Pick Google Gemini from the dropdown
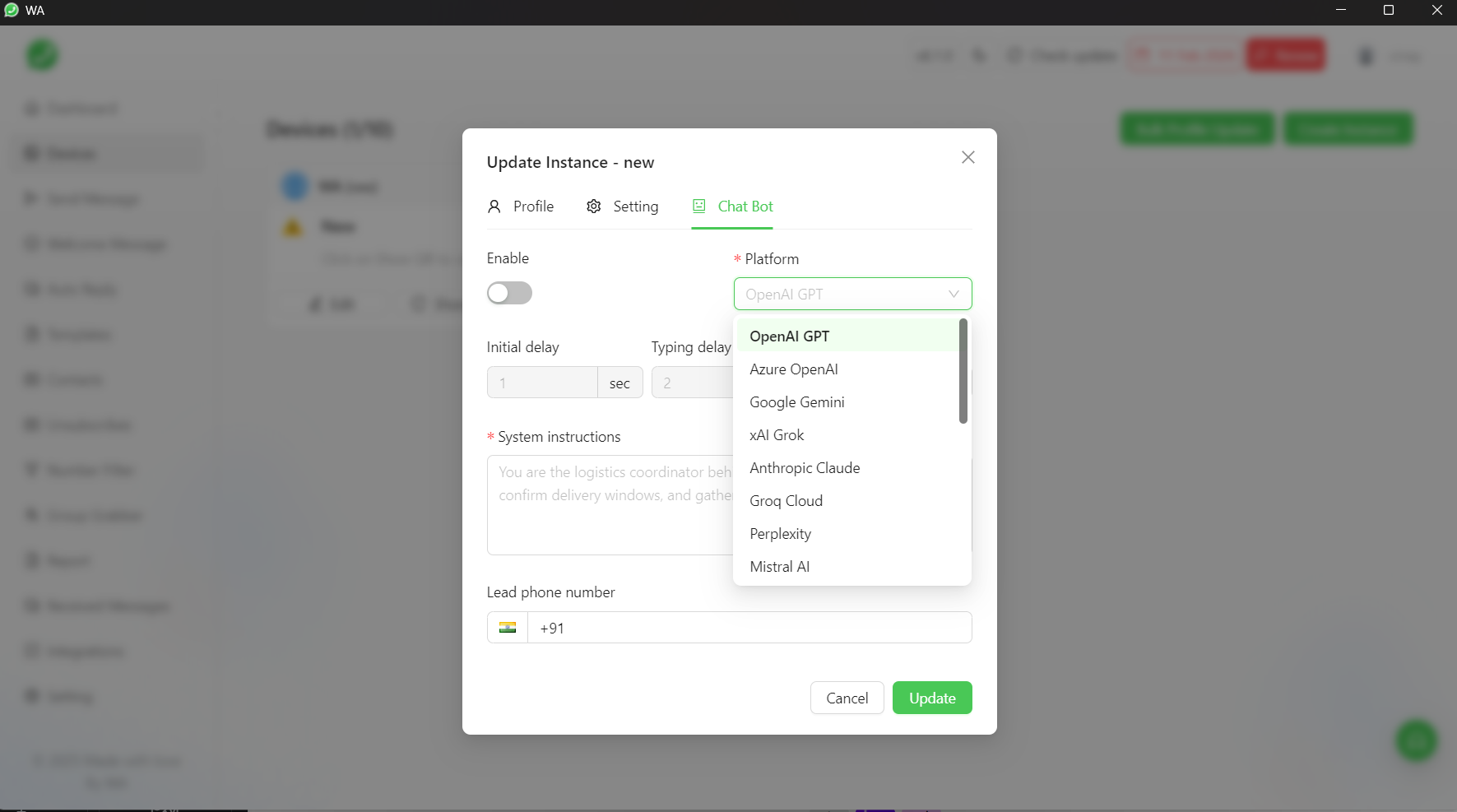The image size is (1457, 812). 796,402
